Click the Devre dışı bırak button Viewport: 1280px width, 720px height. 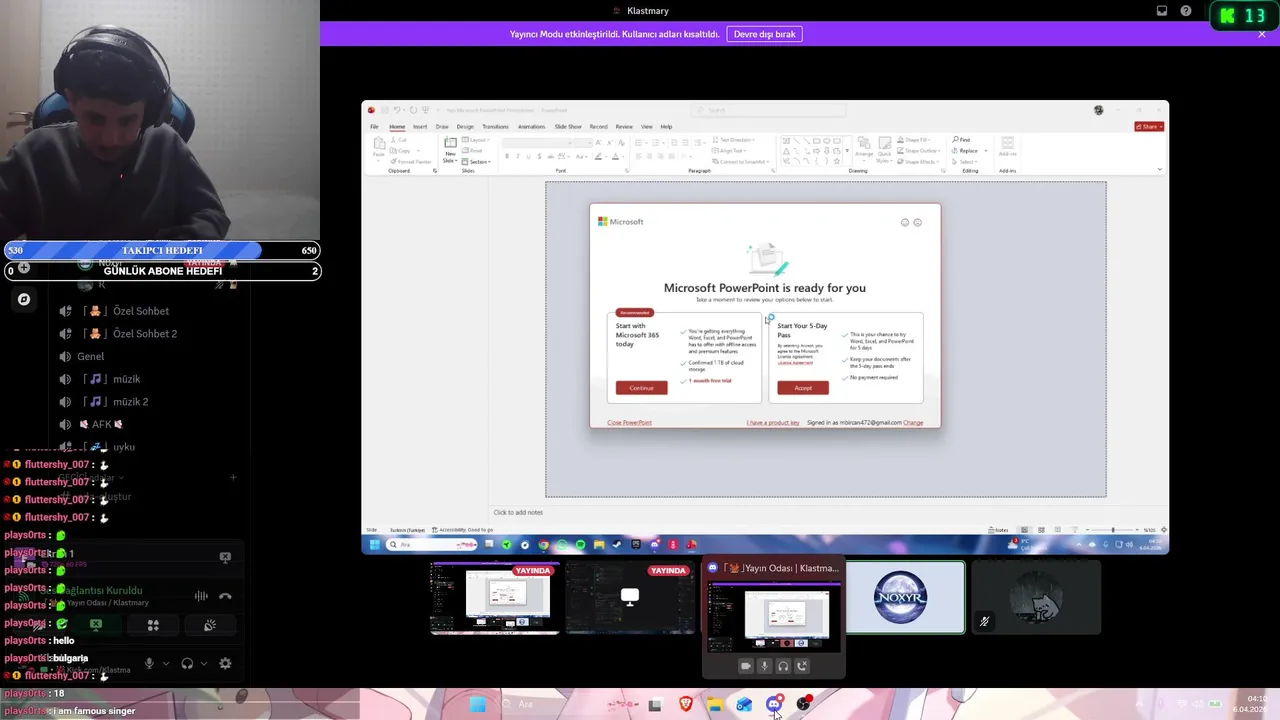(x=765, y=34)
